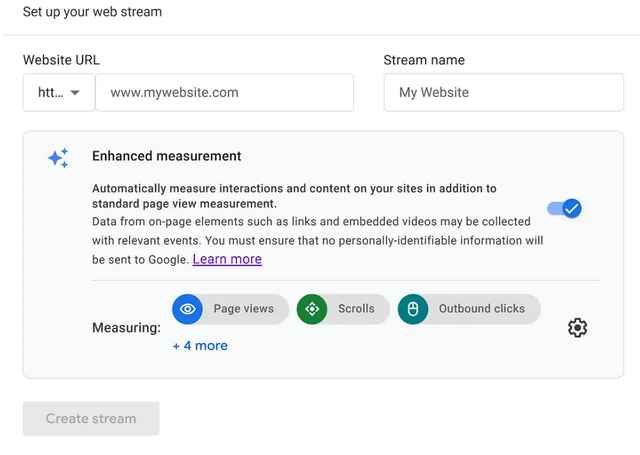The width and height of the screenshot is (640, 455).
Task: Click the Enhanced measurement sparkle icon
Action: pos(58,158)
